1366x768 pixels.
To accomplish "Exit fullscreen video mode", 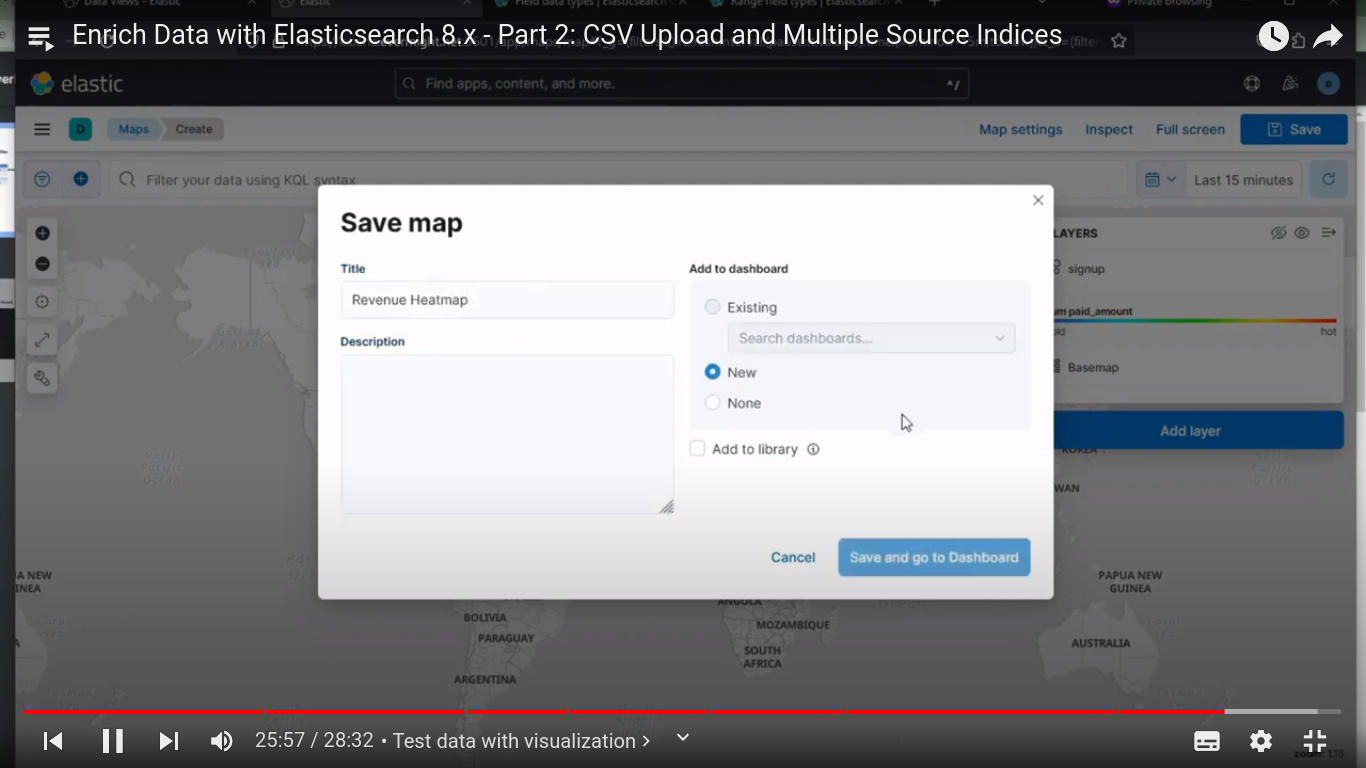I will 1315,741.
